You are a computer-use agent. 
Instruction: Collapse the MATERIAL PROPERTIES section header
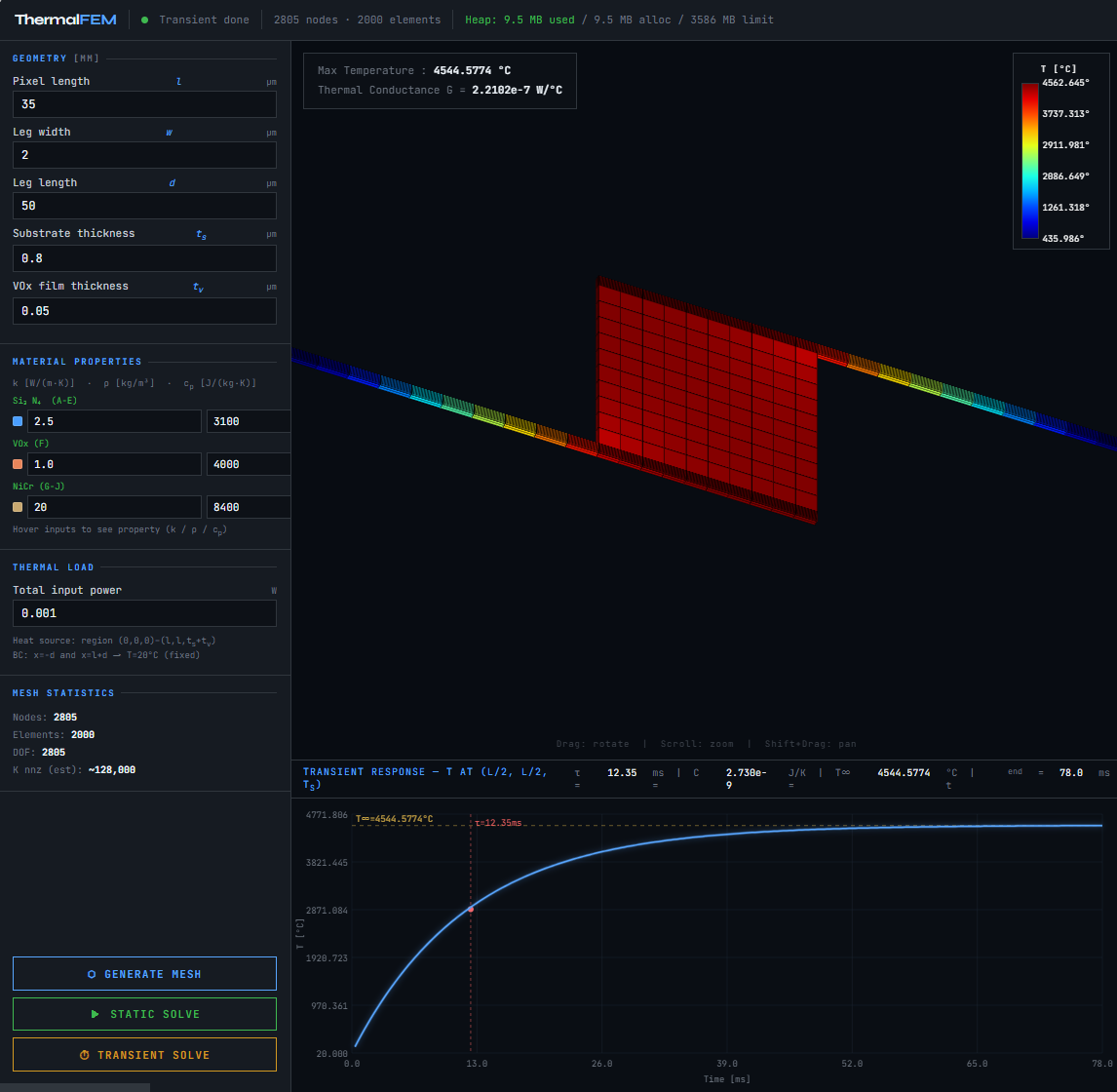77,361
